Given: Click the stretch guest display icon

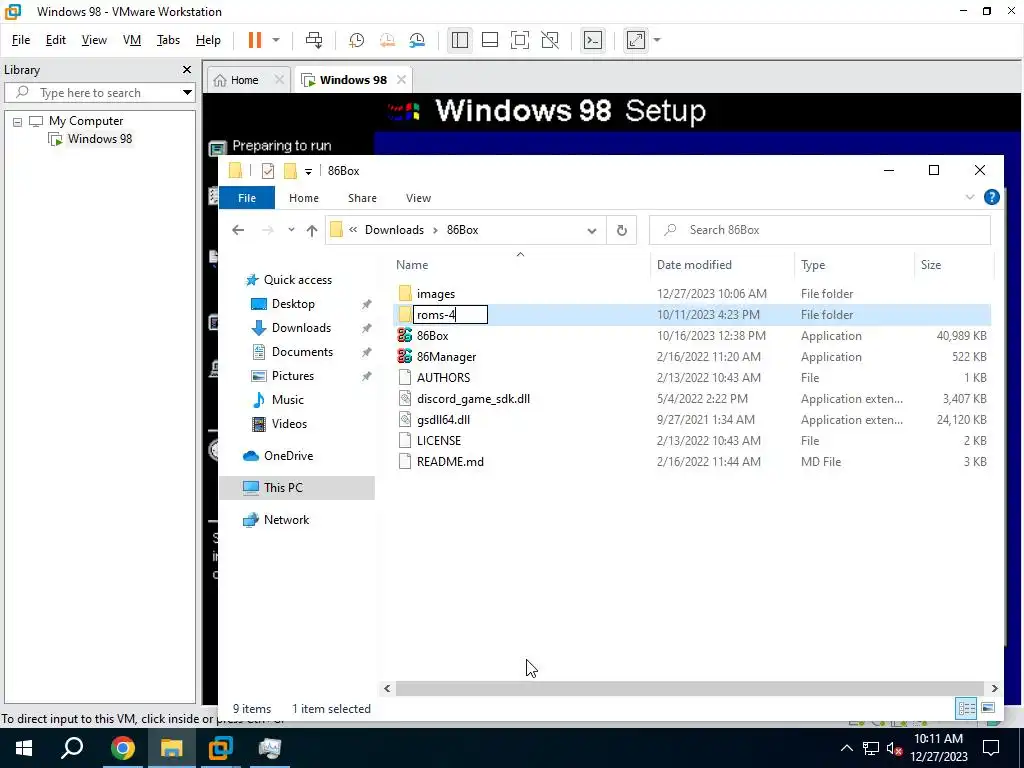Looking at the screenshot, I should [635, 40].
